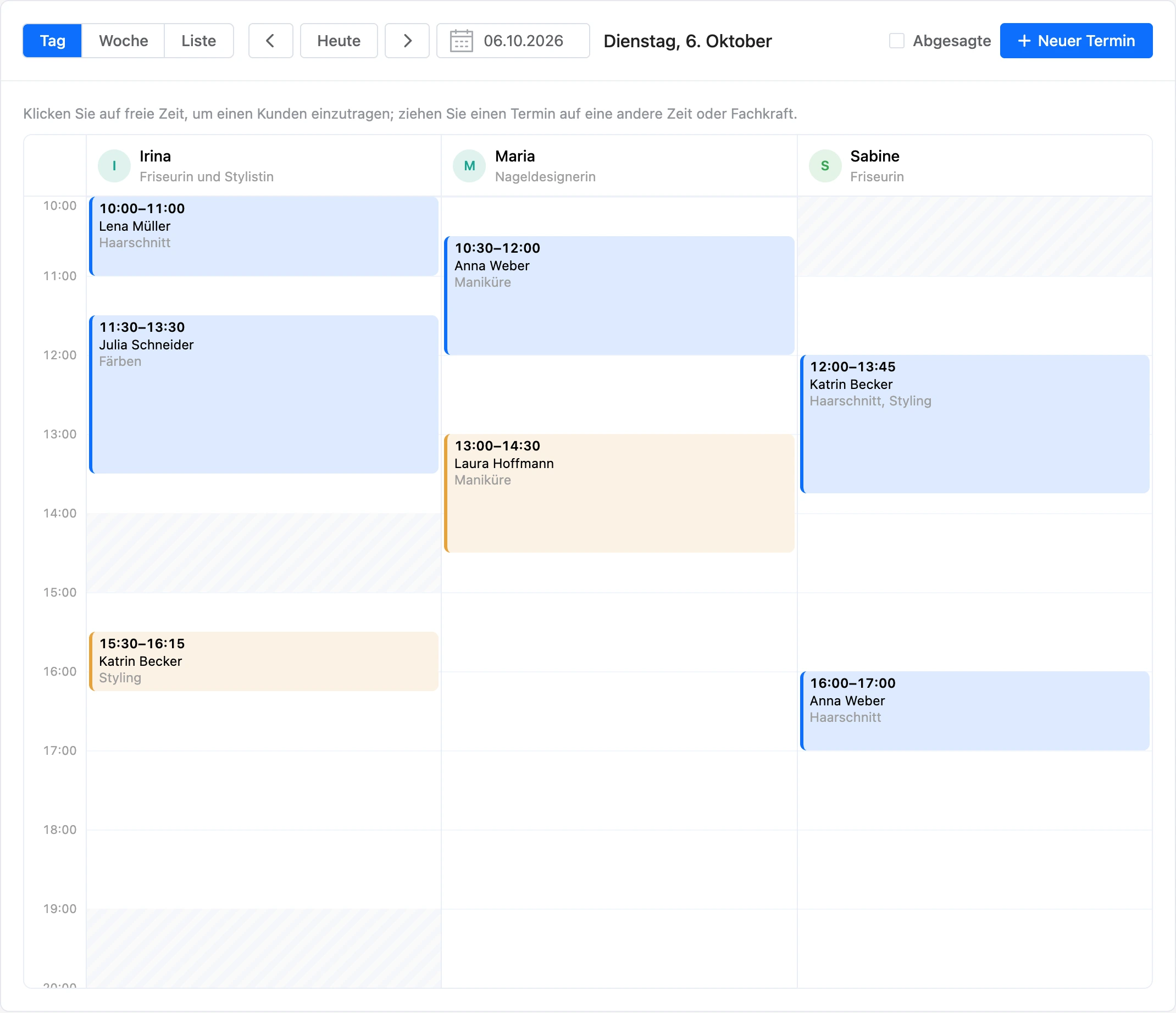
Task: Click Maria's avatar circle
Action: [x=469, y=166]
